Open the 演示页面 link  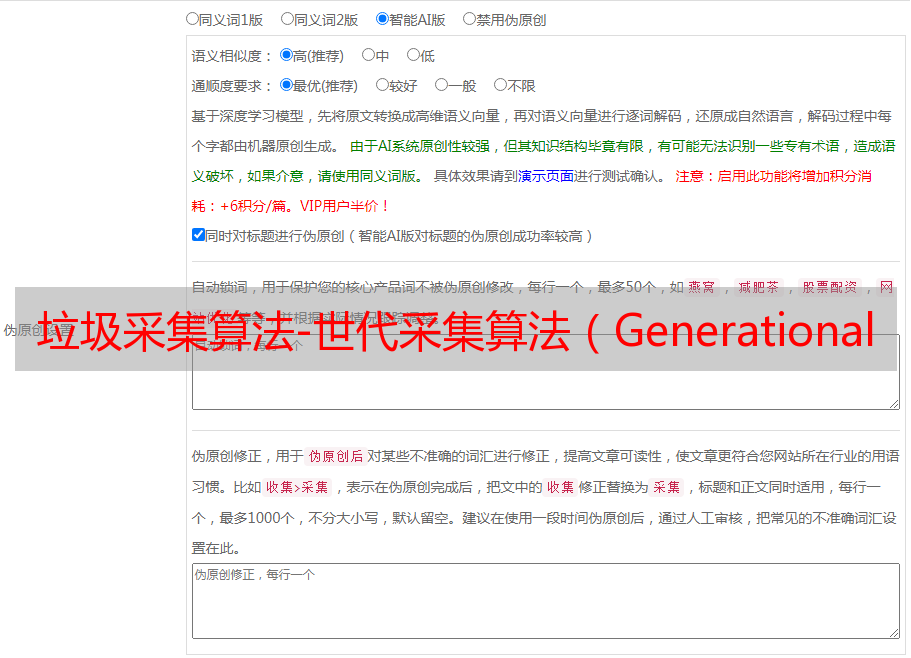pyautogui.click(x=545, y=176)
